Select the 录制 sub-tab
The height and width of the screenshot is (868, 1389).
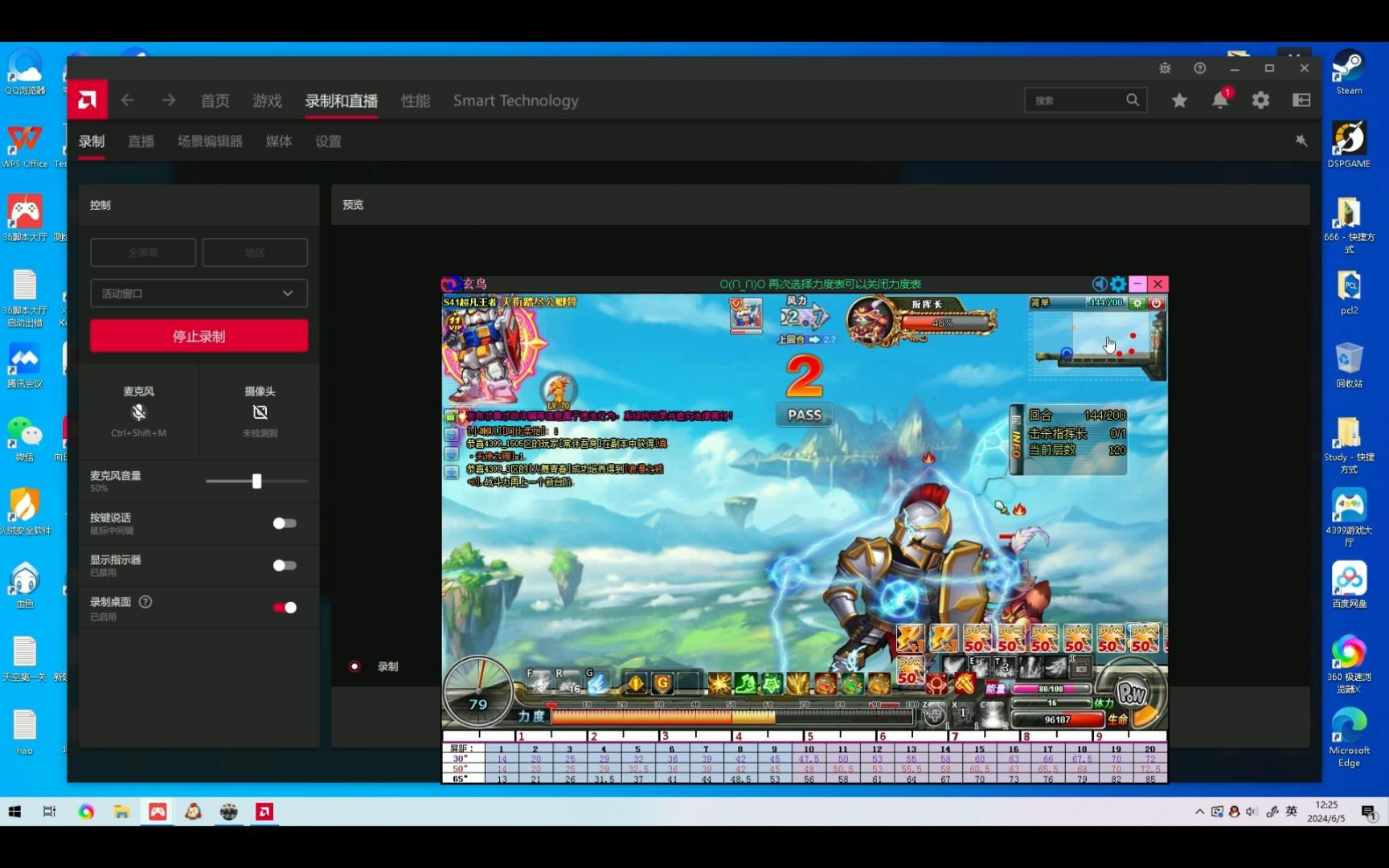[92, 141]
